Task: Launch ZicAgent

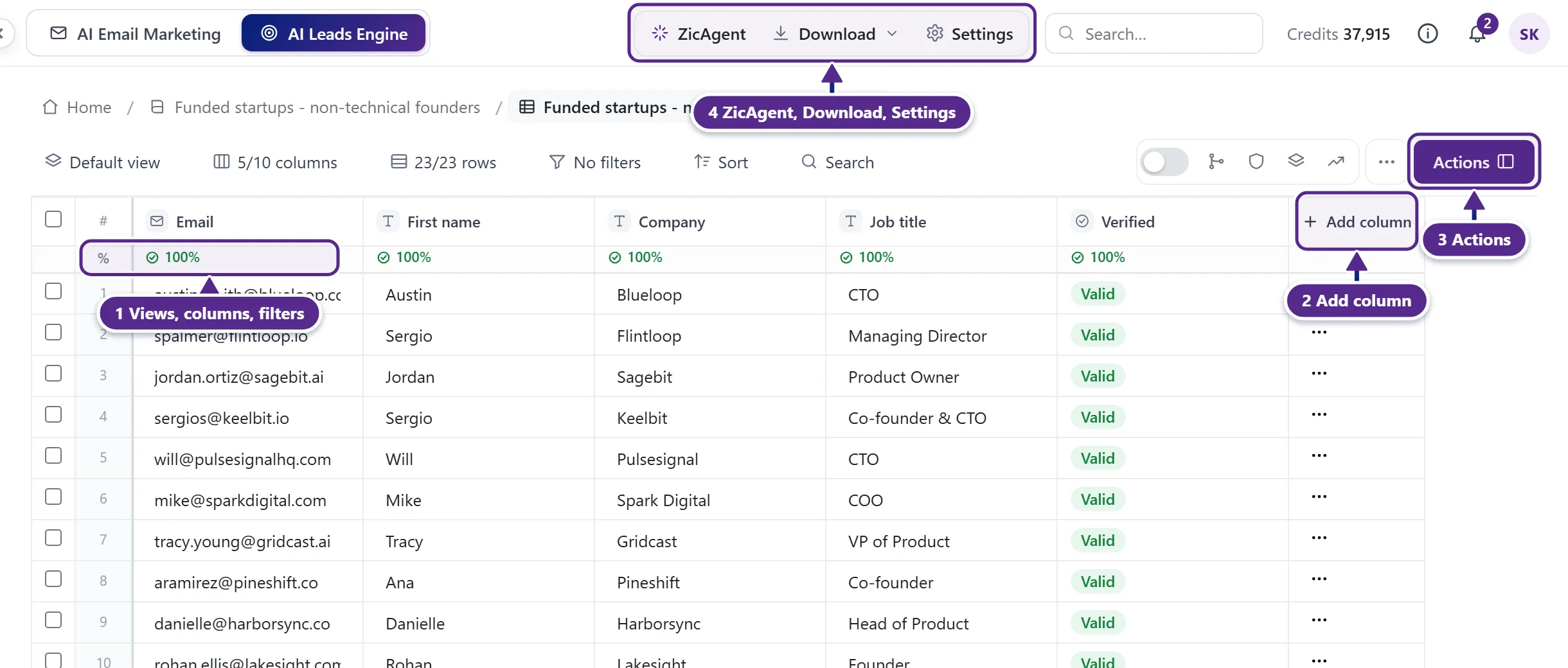Action: pyautogui.click(x=699, y=33)
